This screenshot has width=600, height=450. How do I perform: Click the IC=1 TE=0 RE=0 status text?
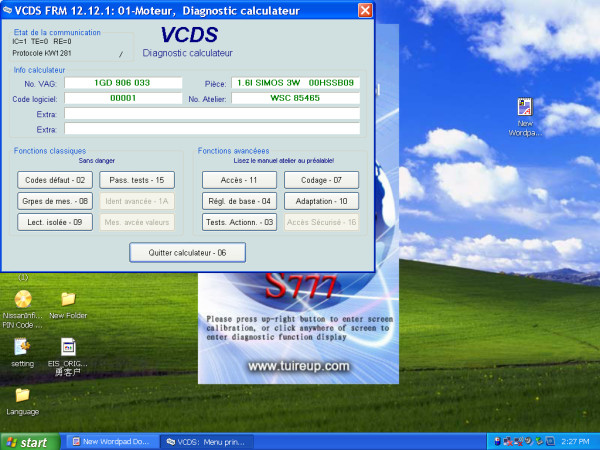[x=42, y=41]
